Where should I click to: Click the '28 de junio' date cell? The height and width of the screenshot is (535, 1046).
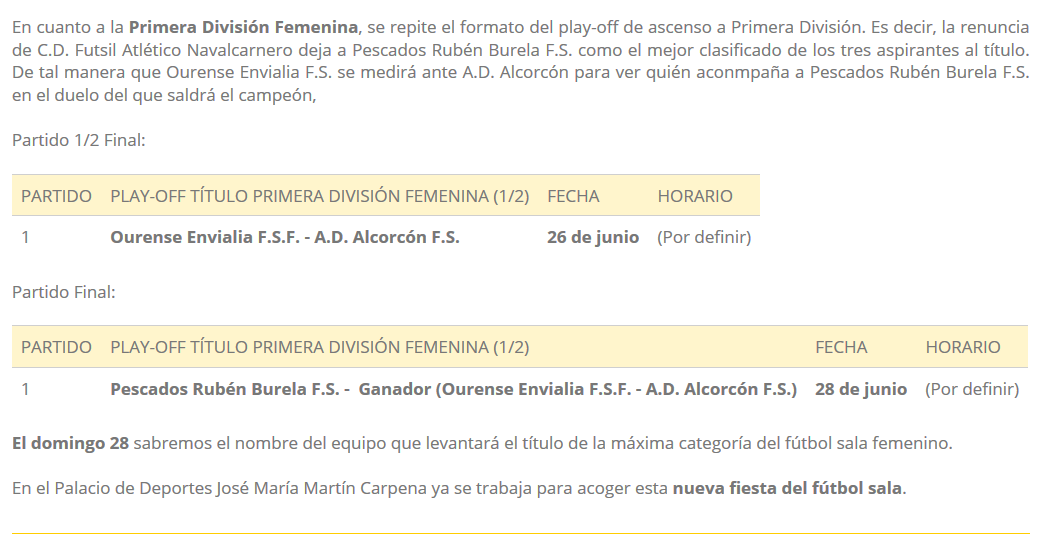(861, 390)
